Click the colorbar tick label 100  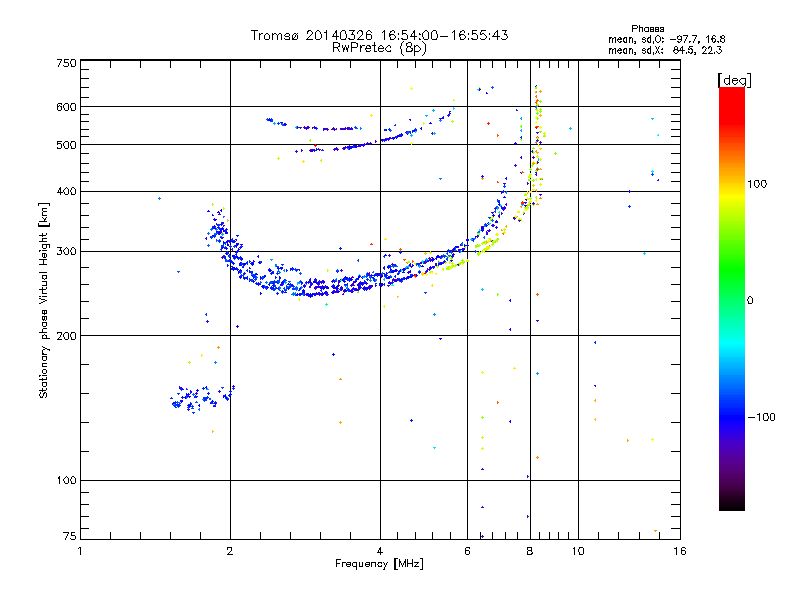pos(757,184)
